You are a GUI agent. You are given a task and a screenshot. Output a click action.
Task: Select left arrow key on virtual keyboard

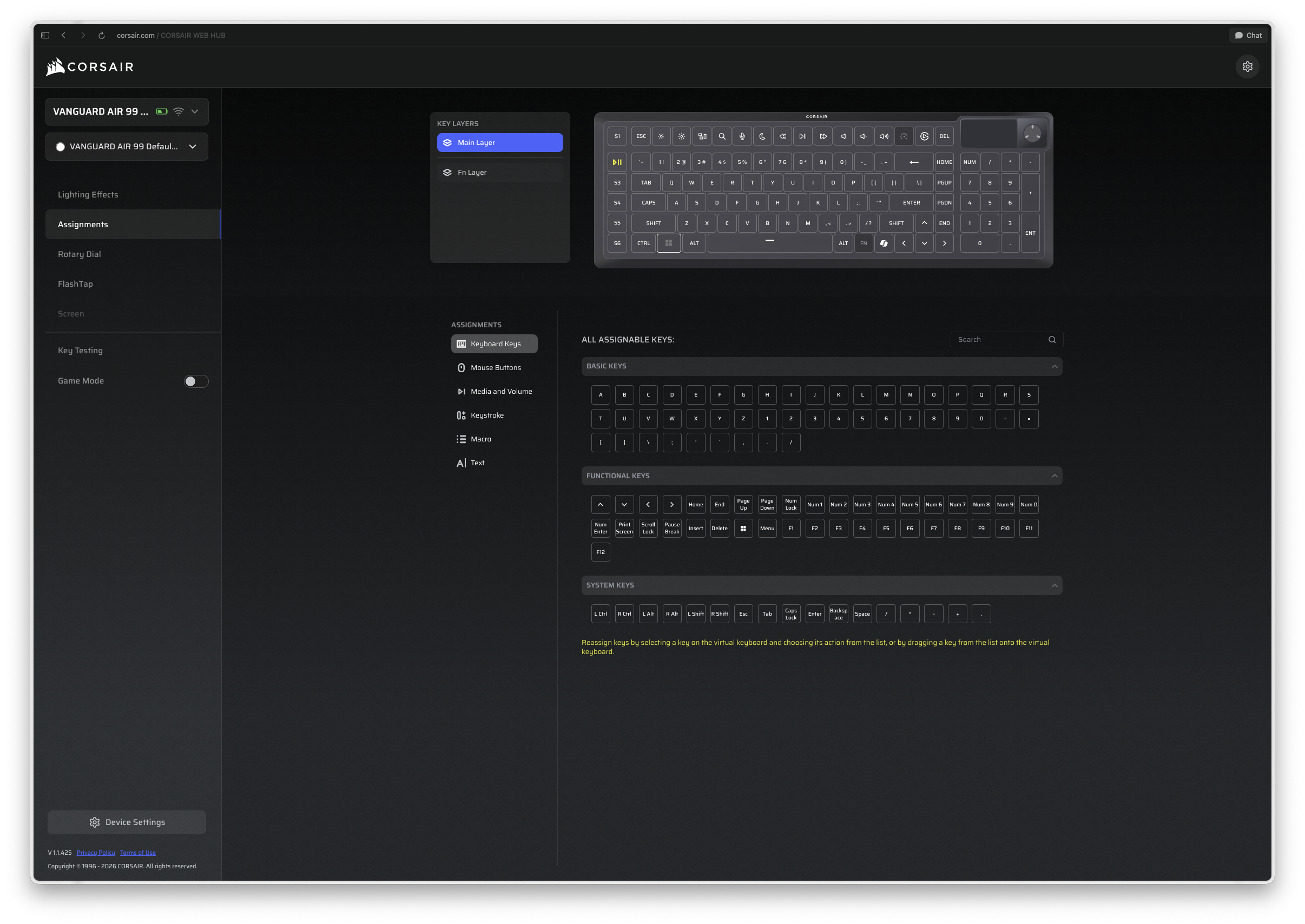point(904,243)
